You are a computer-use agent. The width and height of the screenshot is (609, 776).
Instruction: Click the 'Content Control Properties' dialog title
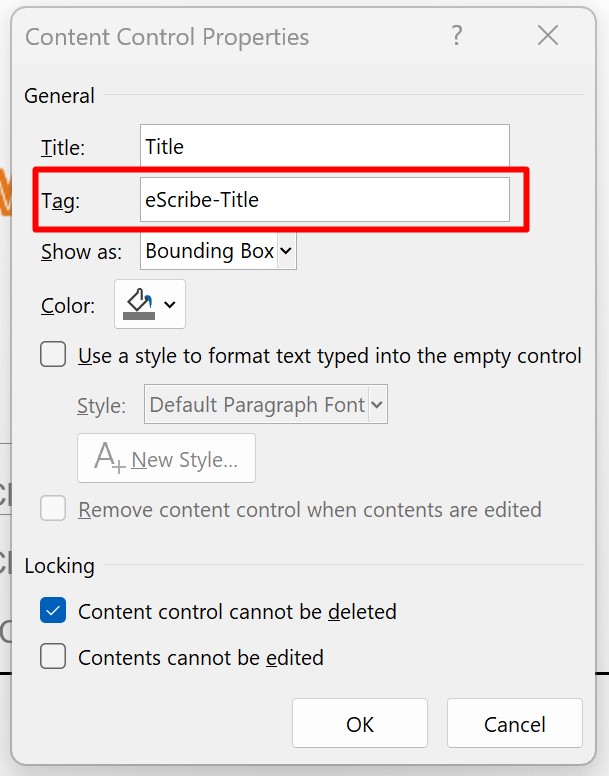coord(167,37)
